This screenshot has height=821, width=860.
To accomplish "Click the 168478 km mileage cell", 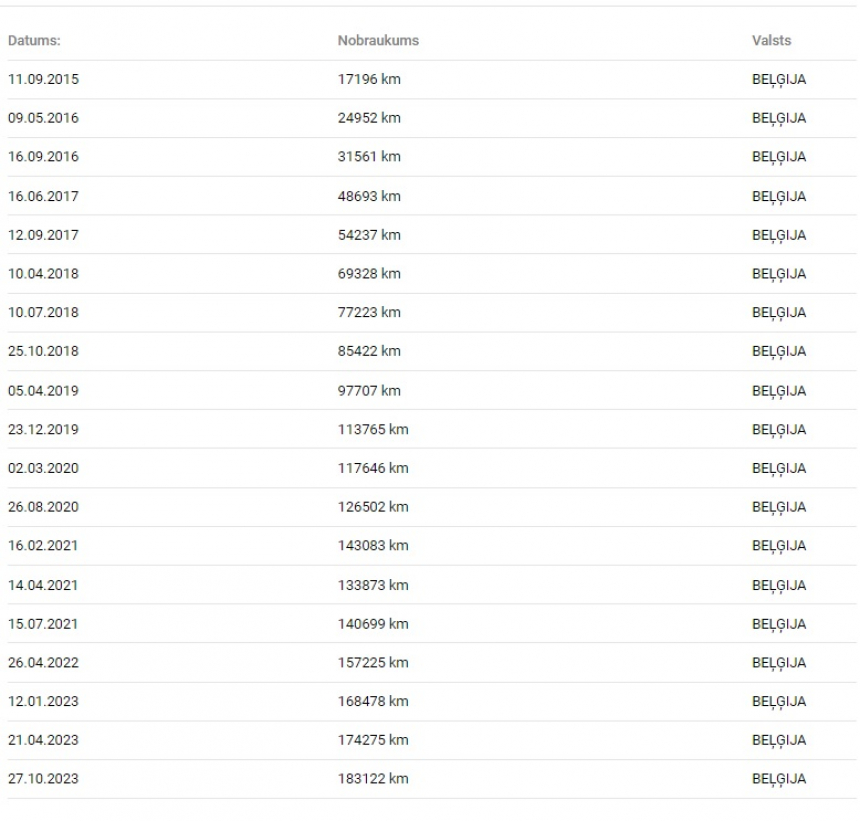I will [373, 701].
